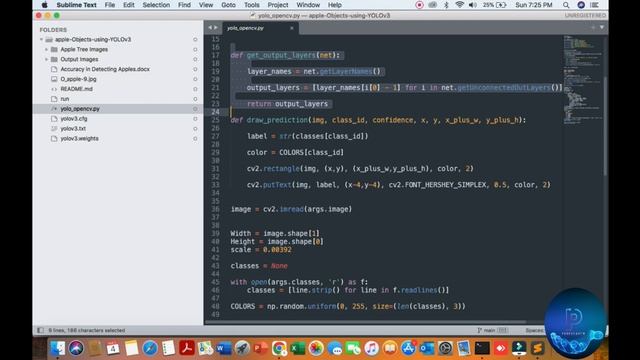Toggle the side bar via status bar icon
The height and width of the screenshot is (360, 640).
click(40, 330)
